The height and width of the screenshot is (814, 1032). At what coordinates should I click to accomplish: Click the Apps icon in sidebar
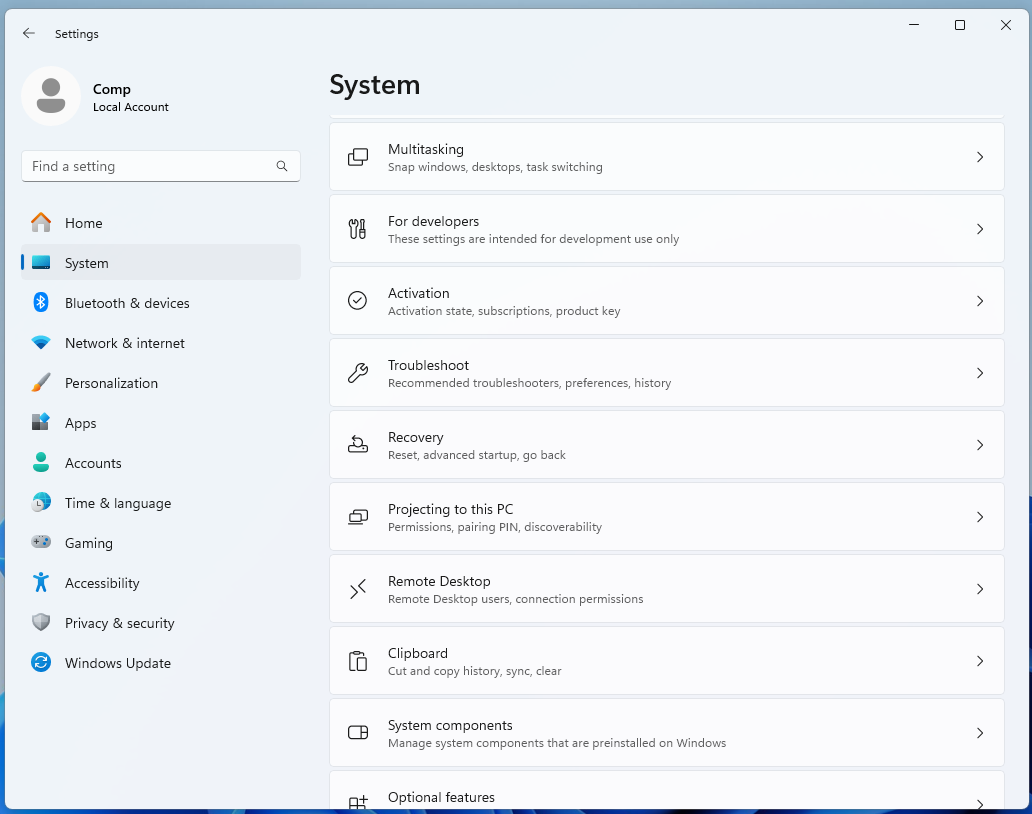pyautogui.click(x=41, y=422)
